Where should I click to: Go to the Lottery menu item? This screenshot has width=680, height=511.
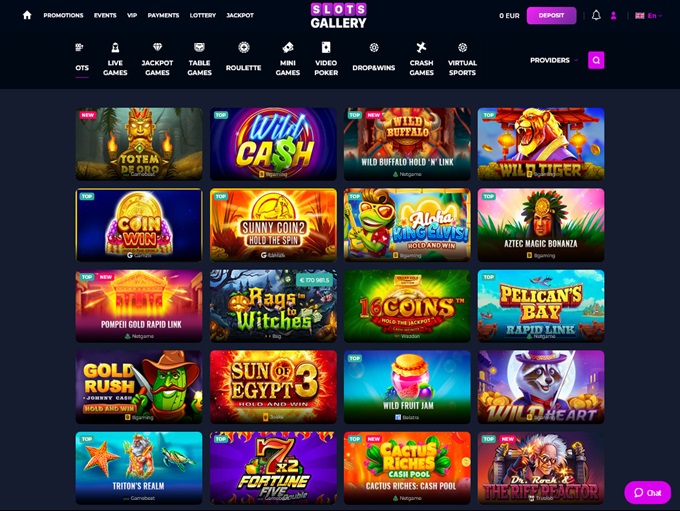coord(203,15)
